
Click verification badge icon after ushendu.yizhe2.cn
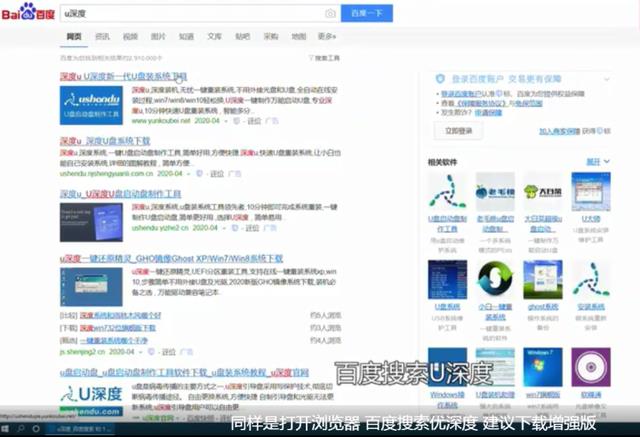pyautogui.click(x=235, y=228)
